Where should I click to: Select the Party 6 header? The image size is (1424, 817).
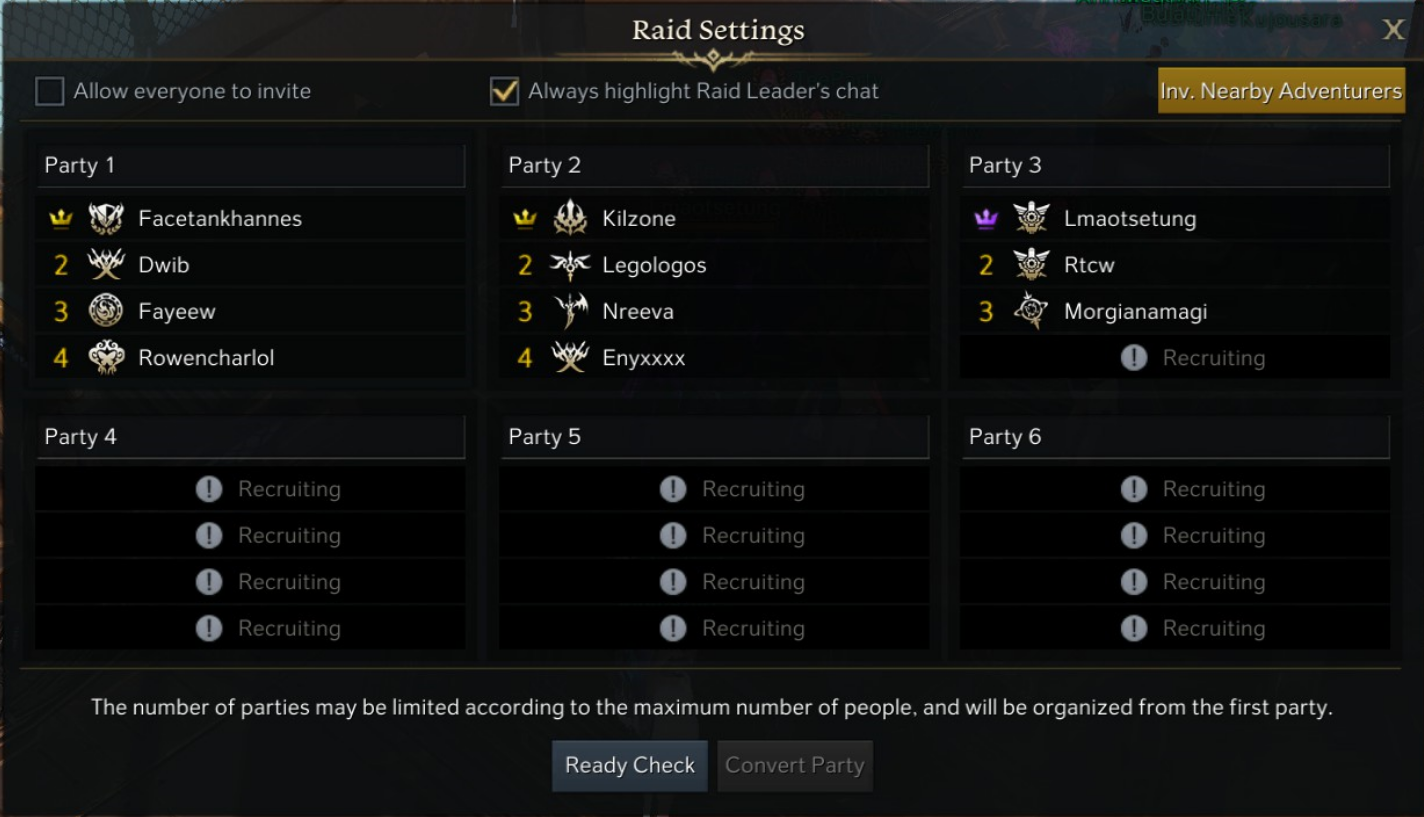pos(1175,437)
